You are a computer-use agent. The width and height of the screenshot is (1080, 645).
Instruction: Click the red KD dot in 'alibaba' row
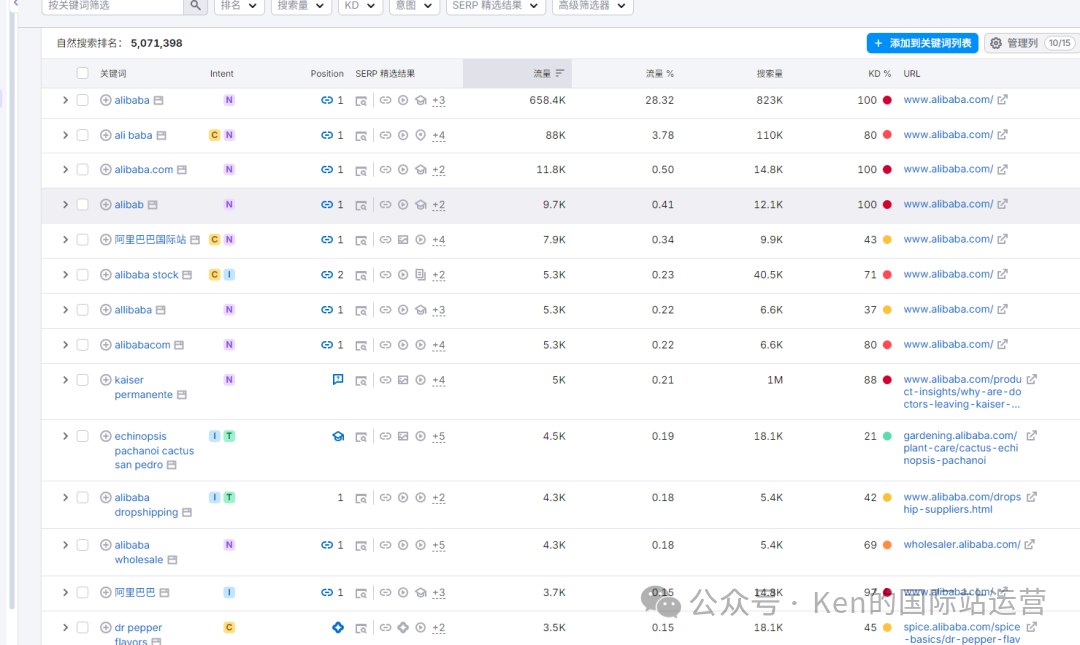click(887, 100)
